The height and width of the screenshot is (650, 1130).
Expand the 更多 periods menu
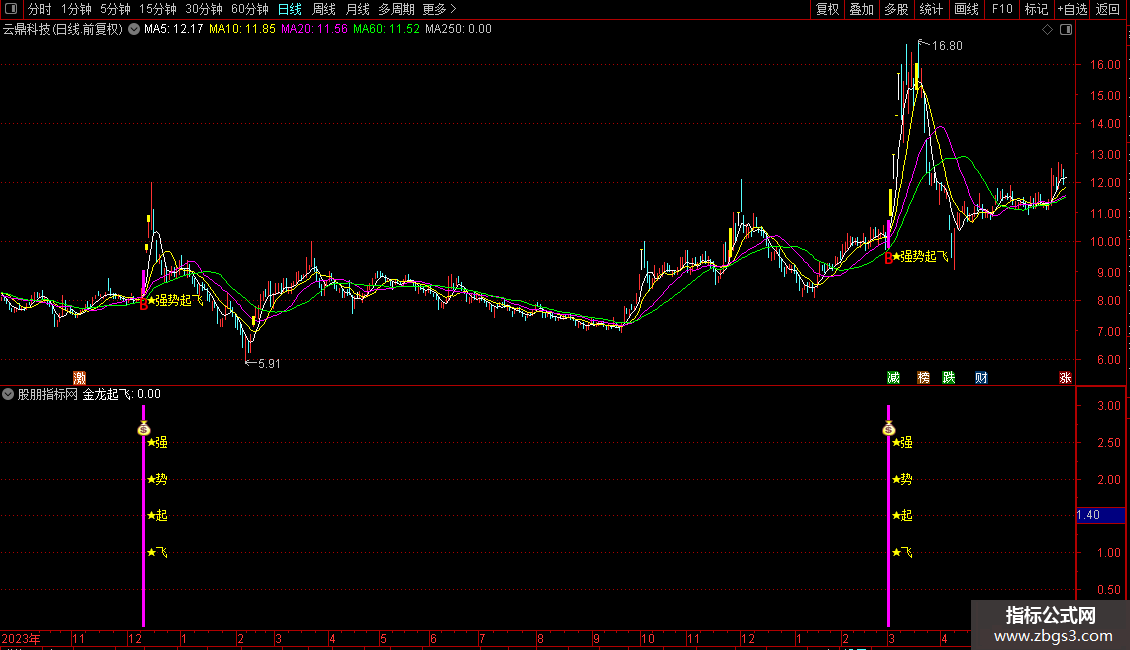click(x=439, y=9)
